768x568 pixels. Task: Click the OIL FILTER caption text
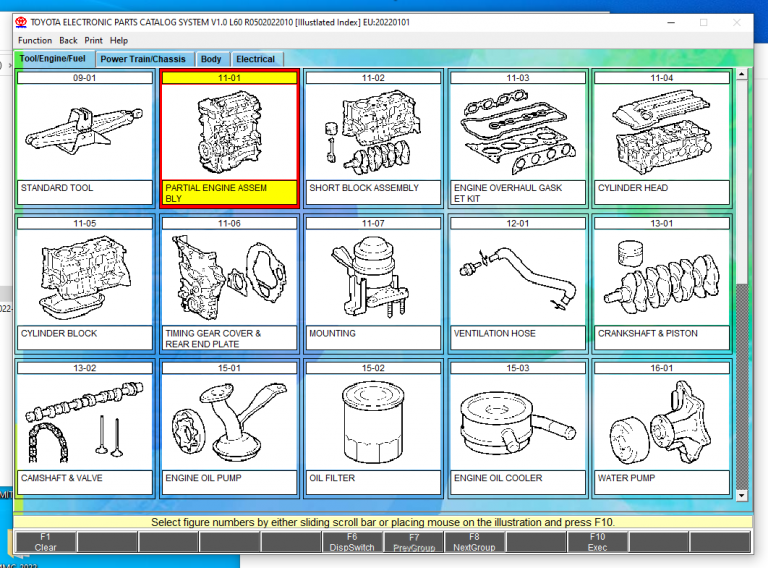pos(332,478)
